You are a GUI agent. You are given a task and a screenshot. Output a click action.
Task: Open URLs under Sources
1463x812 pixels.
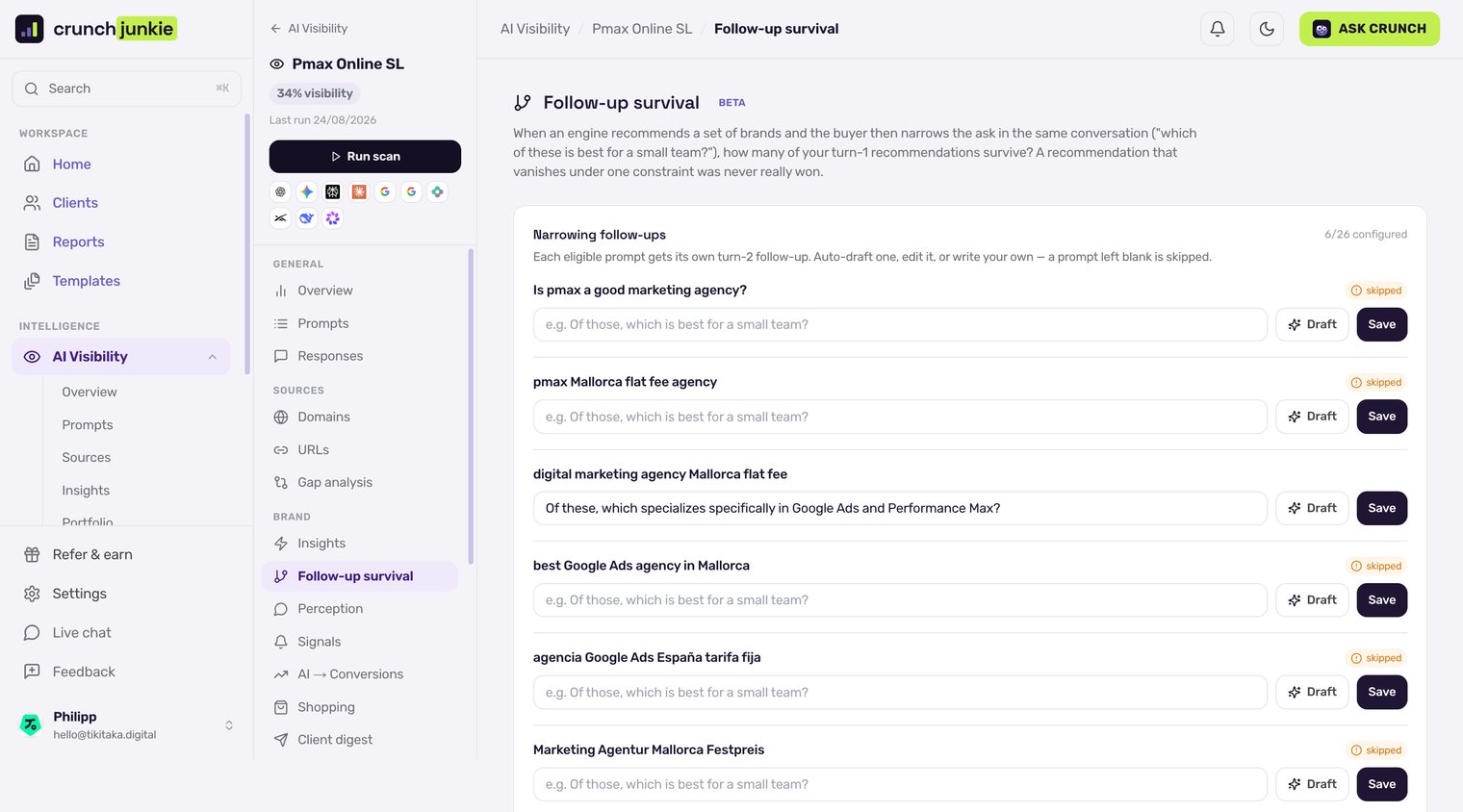point(359,449)
